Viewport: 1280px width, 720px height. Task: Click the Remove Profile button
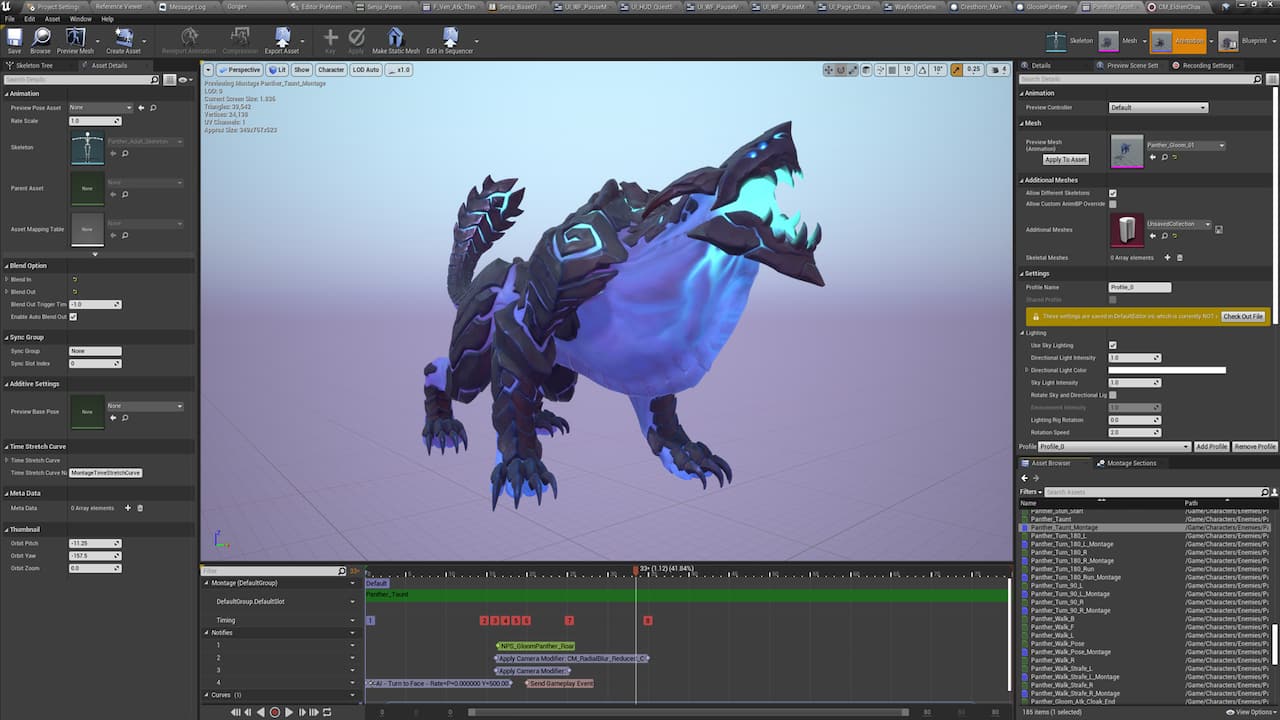pyautogui.click(x=1255, y=447)
